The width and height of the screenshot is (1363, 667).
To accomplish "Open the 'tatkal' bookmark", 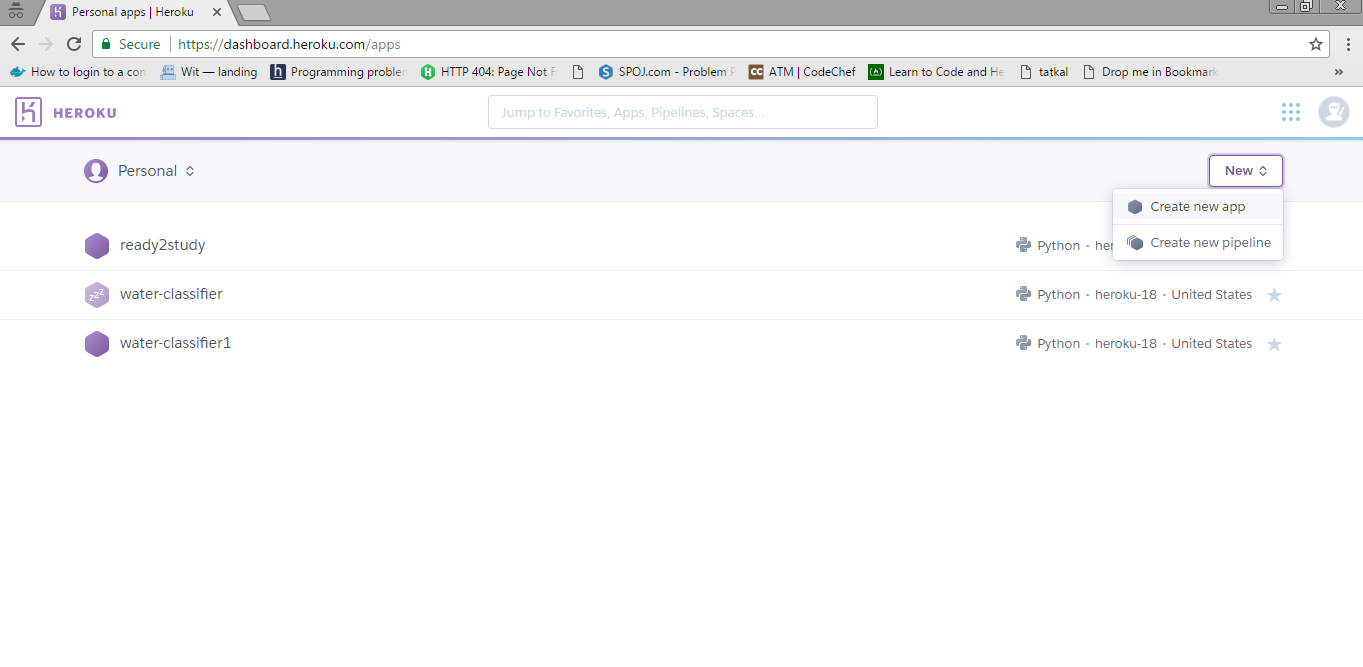I will click(1044, 72).
